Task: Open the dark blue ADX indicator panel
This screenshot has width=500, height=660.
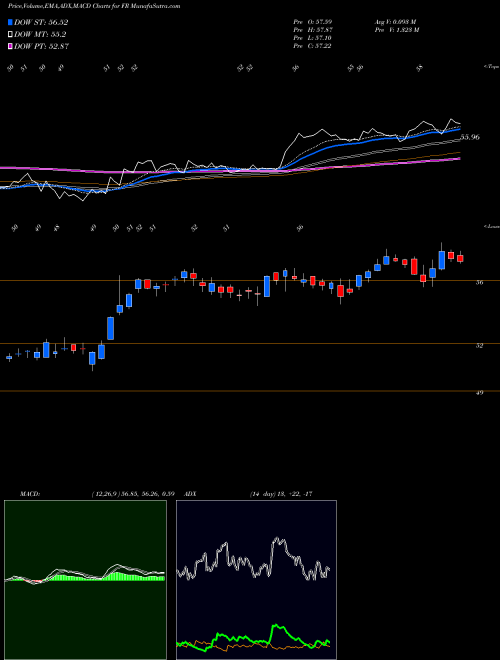Action: tap(256, 580)
